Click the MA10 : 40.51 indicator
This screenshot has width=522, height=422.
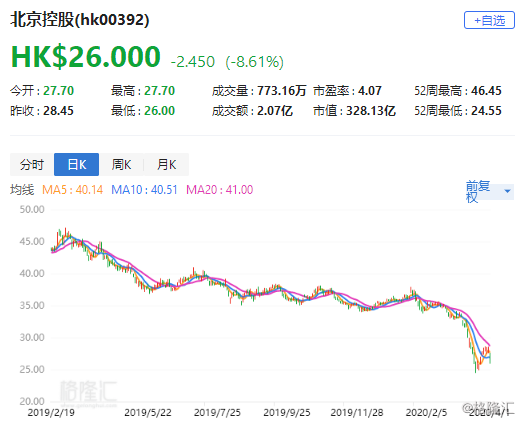144,190
